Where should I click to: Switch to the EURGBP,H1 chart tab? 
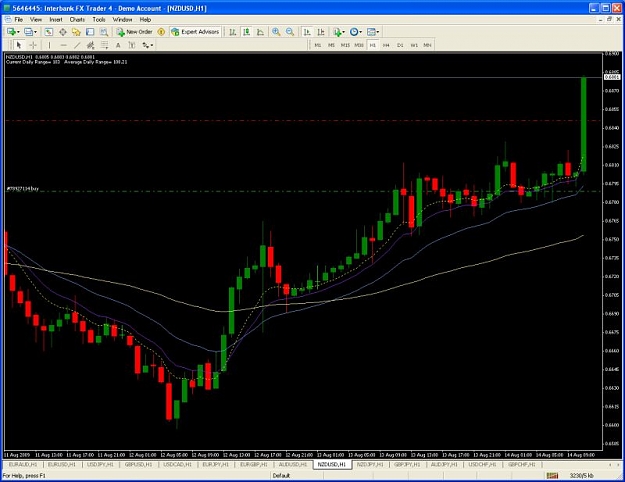pos(254,464)
